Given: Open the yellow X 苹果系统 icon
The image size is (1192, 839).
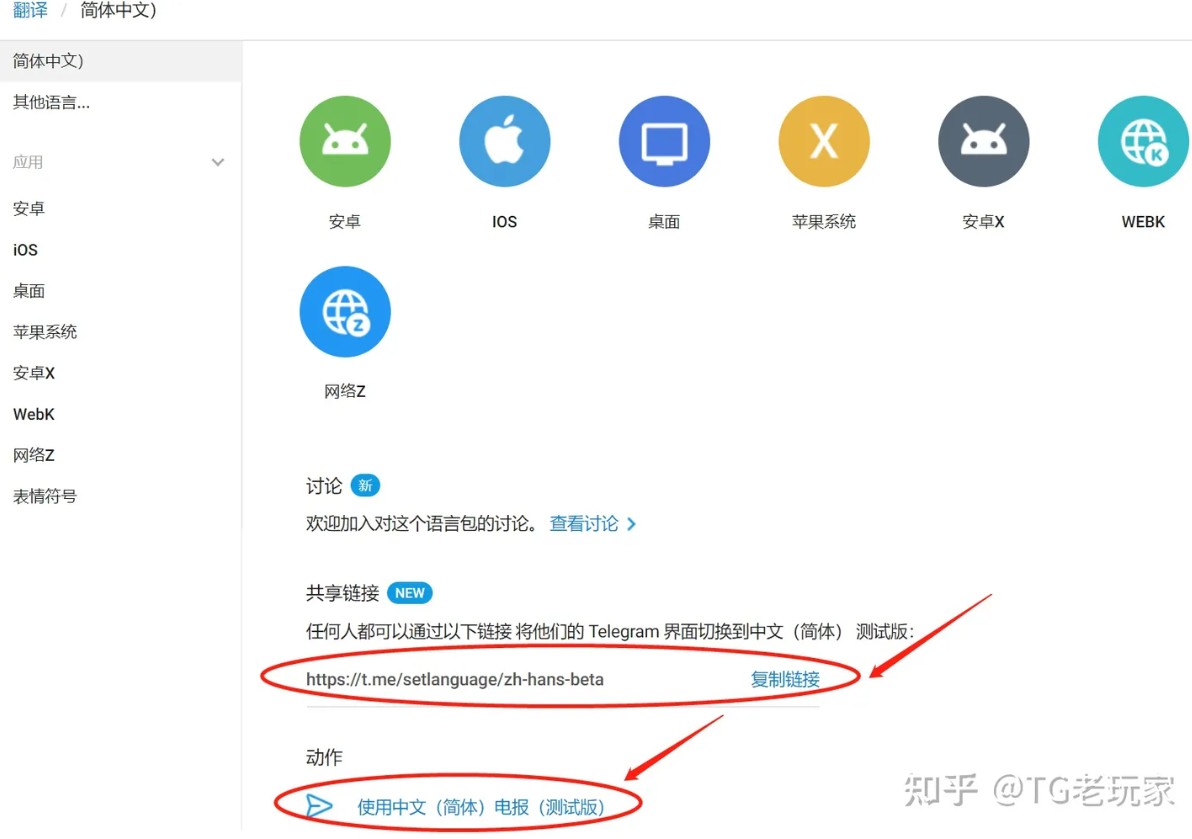Looking at the screenshot, I should (824, 141).
